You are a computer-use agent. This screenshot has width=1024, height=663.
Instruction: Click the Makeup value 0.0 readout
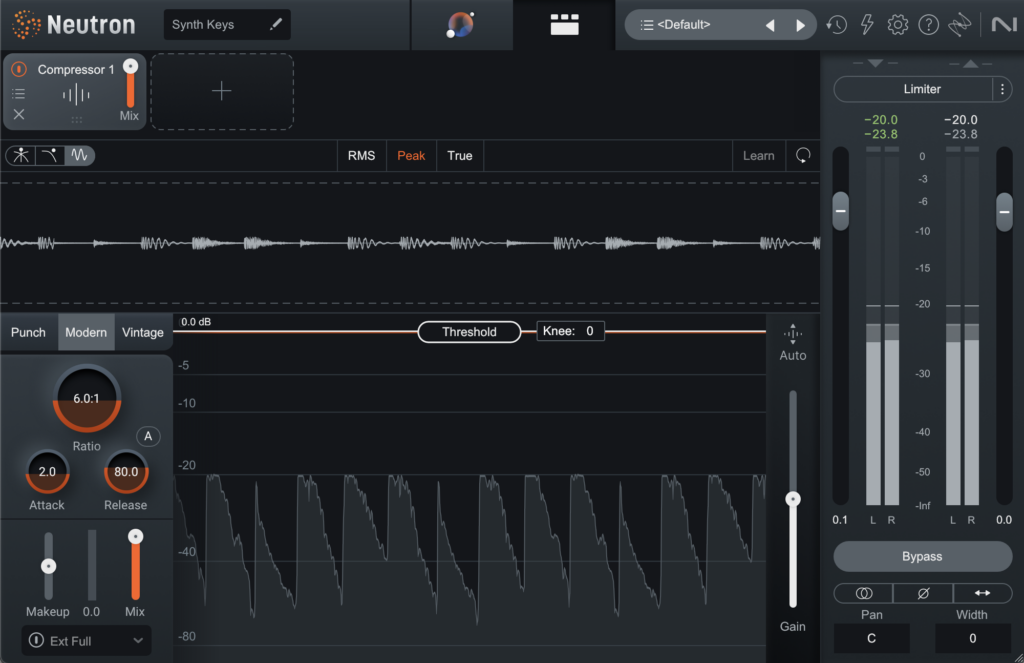coord(91,611)
